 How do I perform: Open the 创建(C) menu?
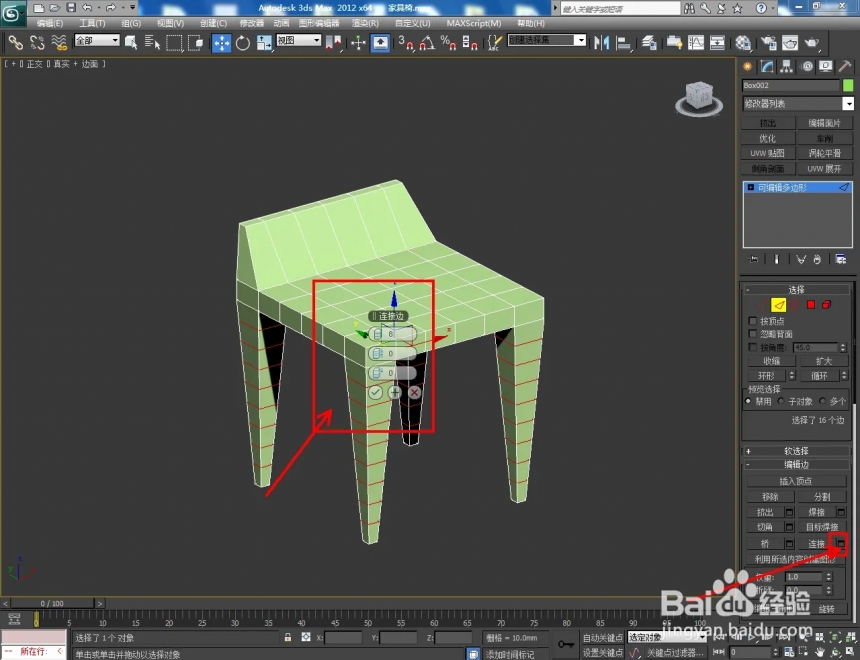pos(213,23)
